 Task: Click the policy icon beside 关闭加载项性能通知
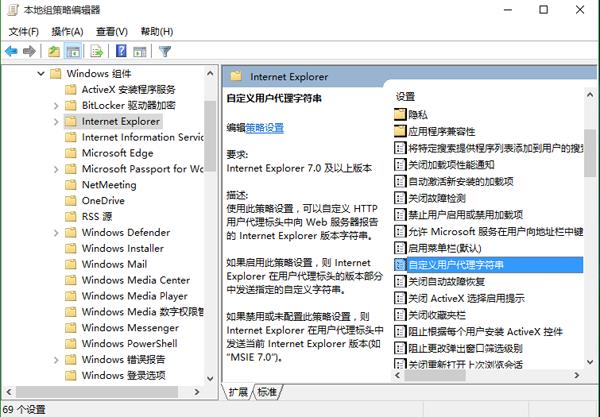[x=400, y=165]
